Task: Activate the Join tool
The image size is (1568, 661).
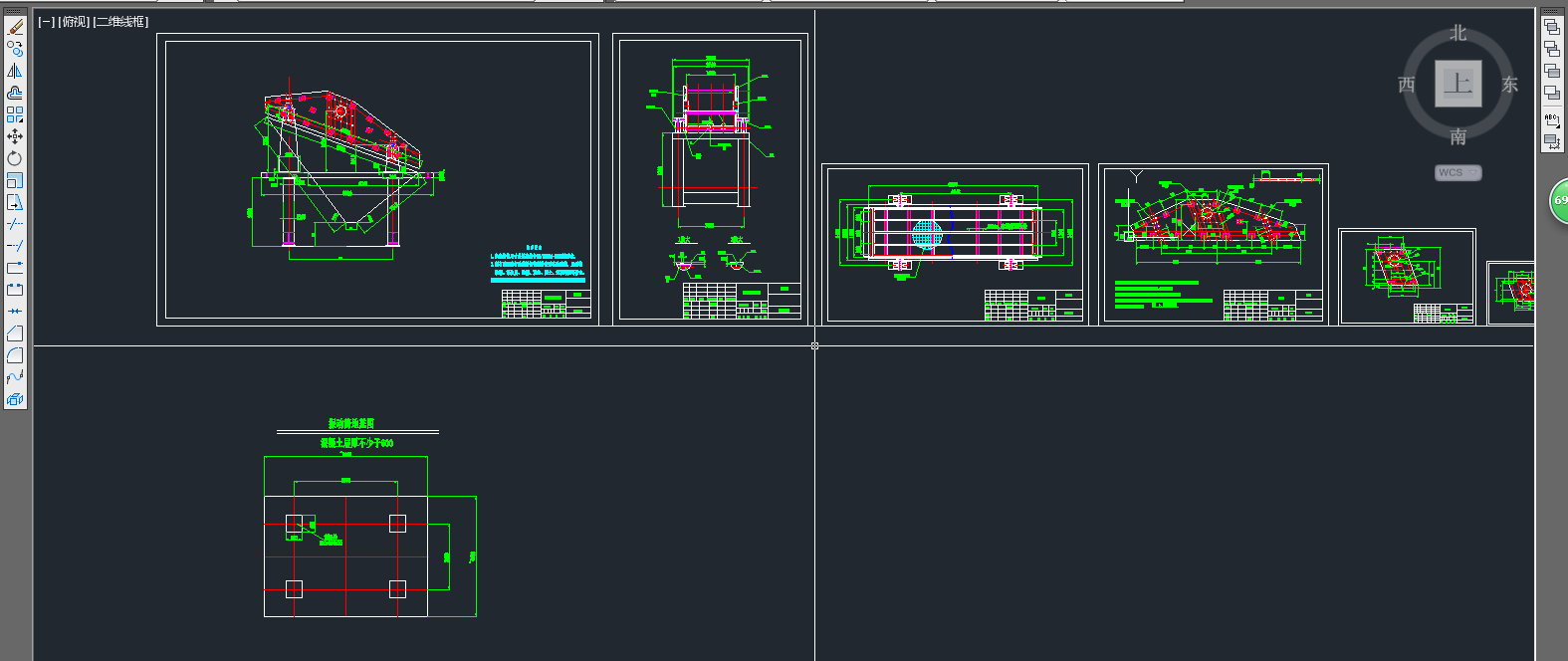Action: [x=15, y=312]
